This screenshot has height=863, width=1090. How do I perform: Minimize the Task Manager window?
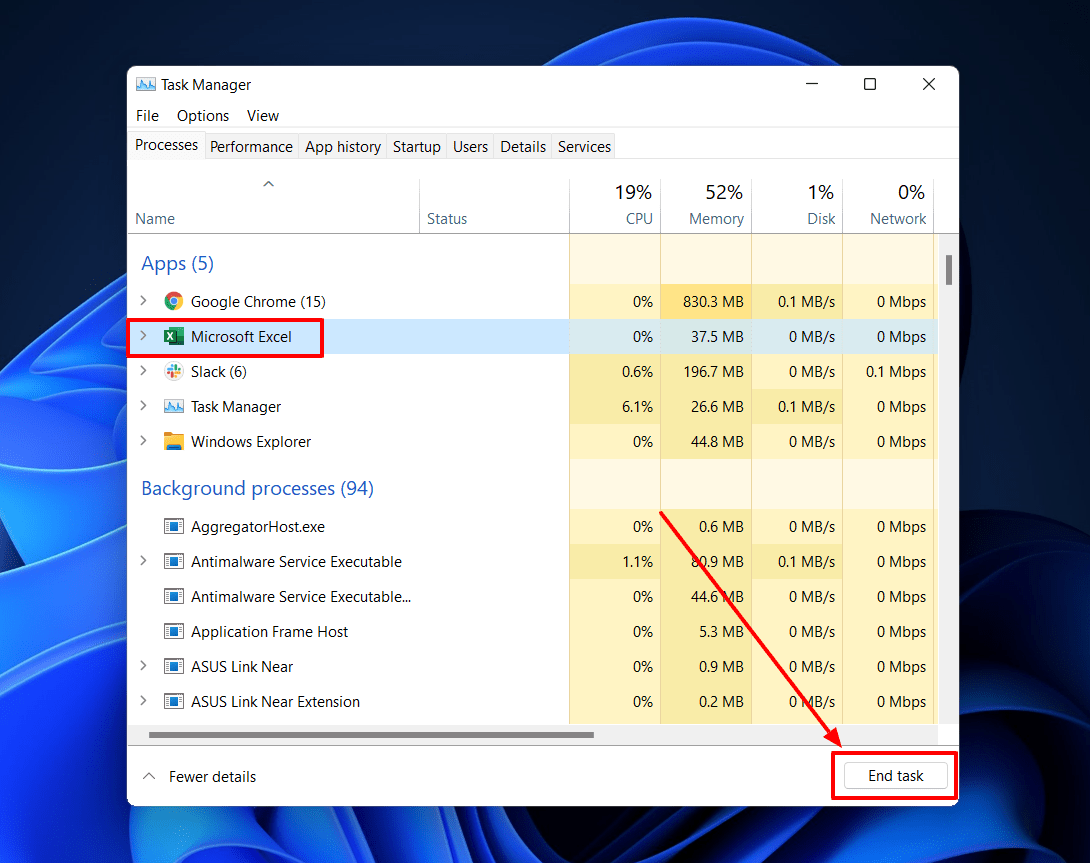tap(812, 84)
